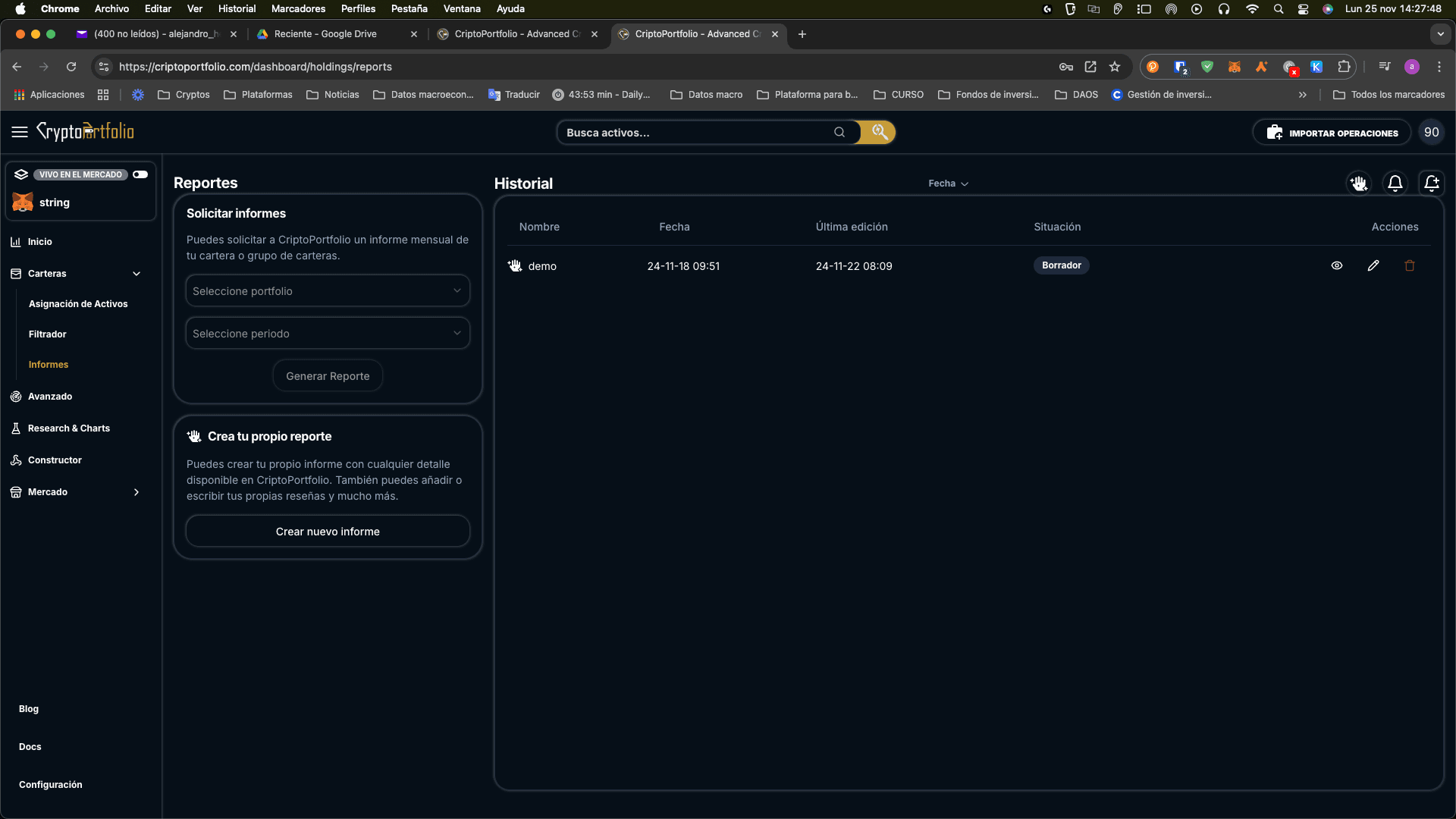Open the Noticias bookmarks folder
Screen dimensions: 1456x819
pyautogui.click(x=333, y=95)
